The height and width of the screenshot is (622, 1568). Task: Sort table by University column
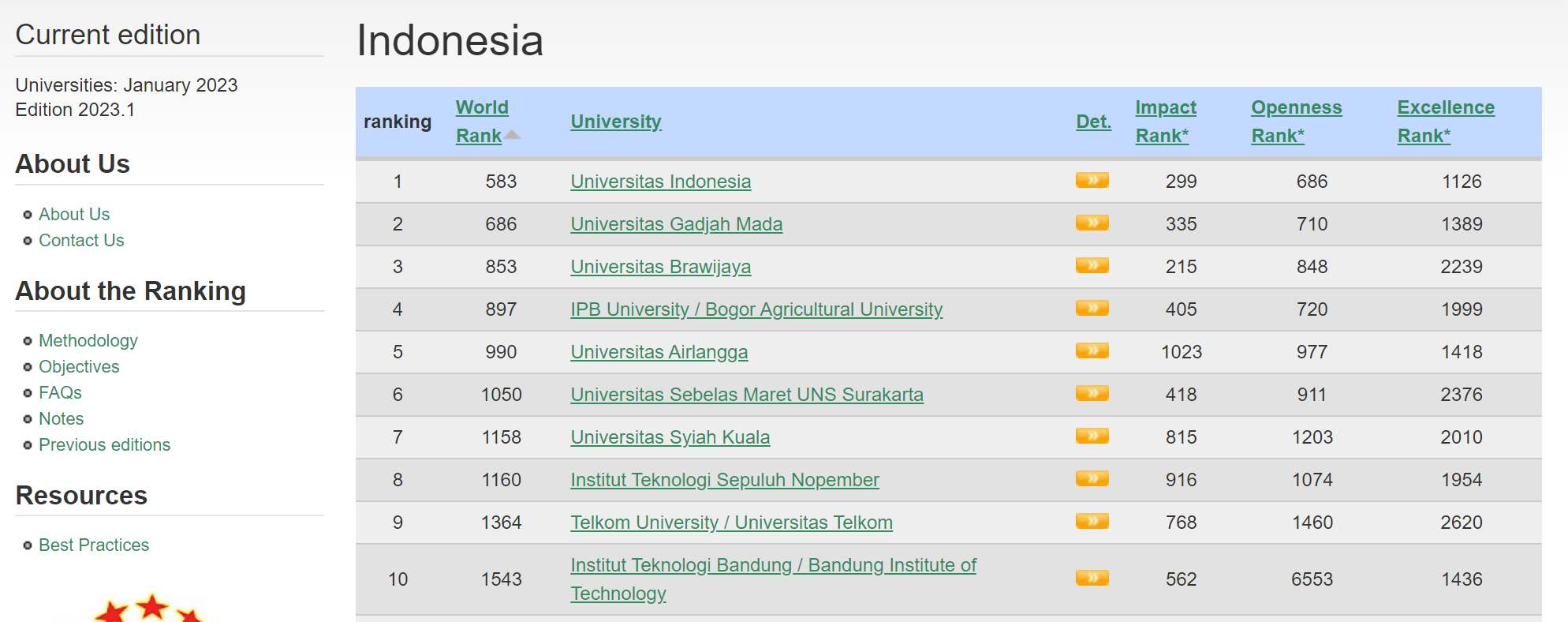tap(615, 121)
